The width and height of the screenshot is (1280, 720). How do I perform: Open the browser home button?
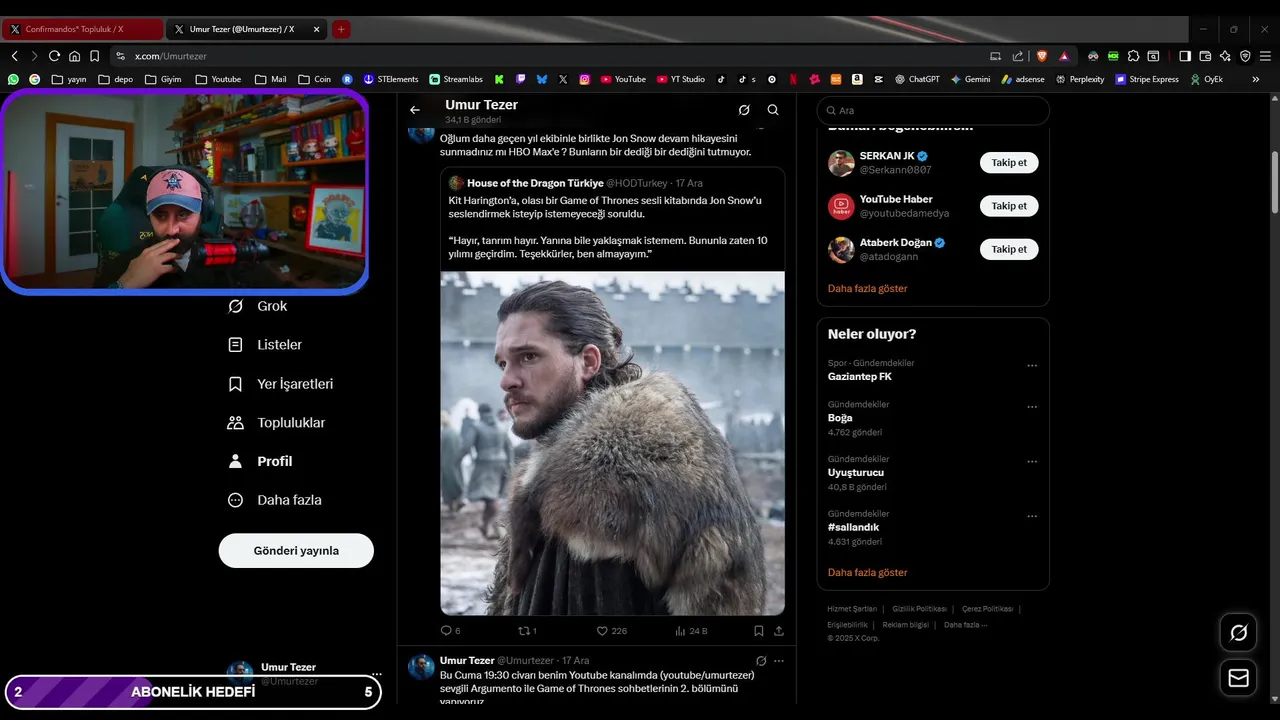point(74,56)
